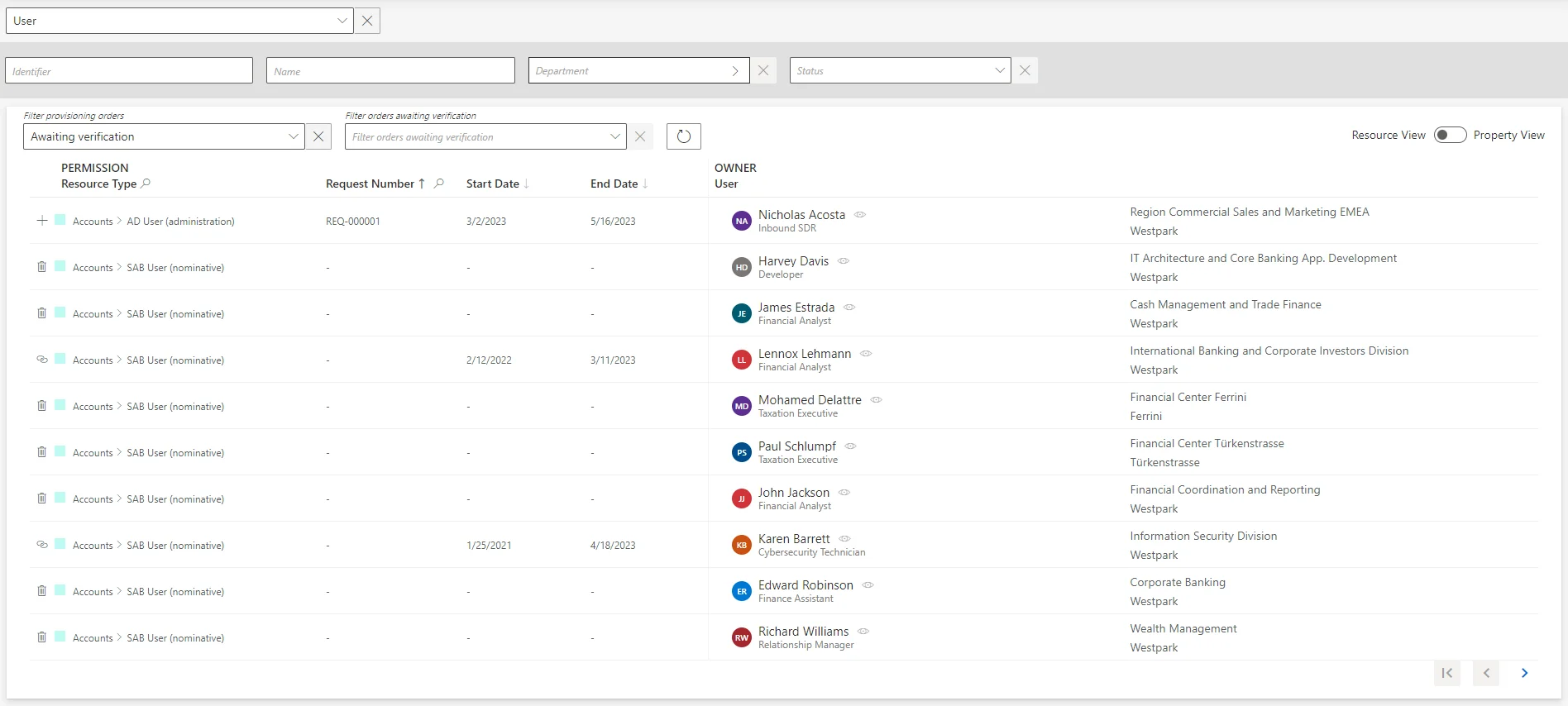Open the Filter orders awaiting verification dropdown
Viewport: 1568px width, 706px height.
485,136
